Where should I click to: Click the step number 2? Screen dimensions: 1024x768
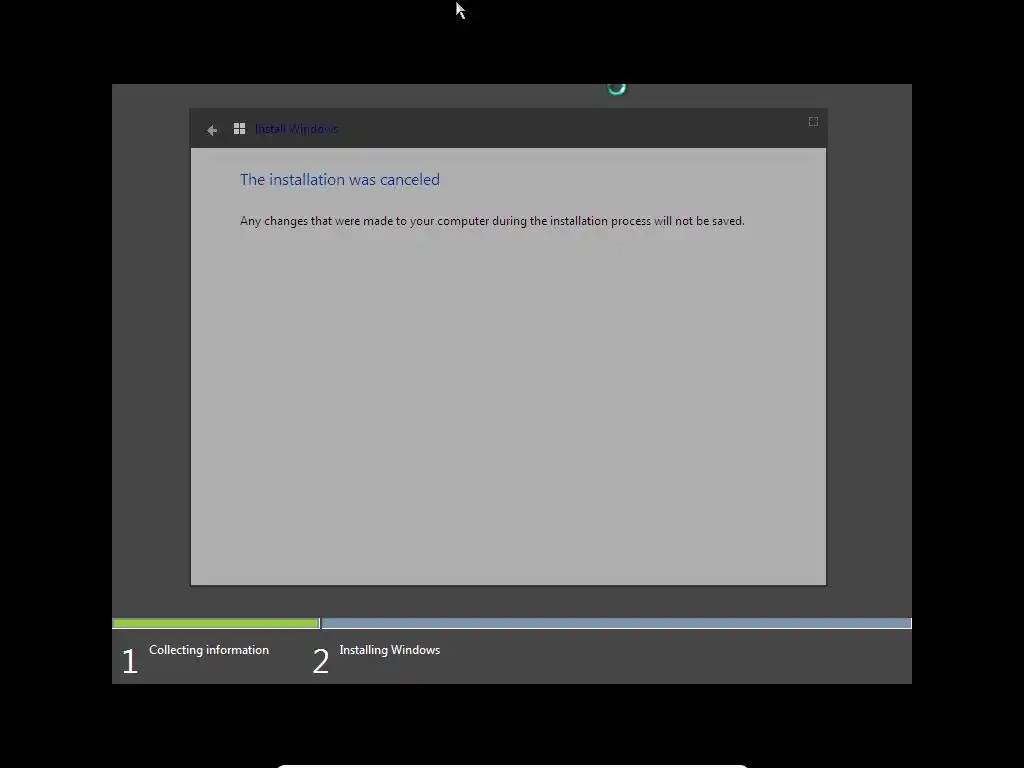pyautogui.click(x=320, y=661)
